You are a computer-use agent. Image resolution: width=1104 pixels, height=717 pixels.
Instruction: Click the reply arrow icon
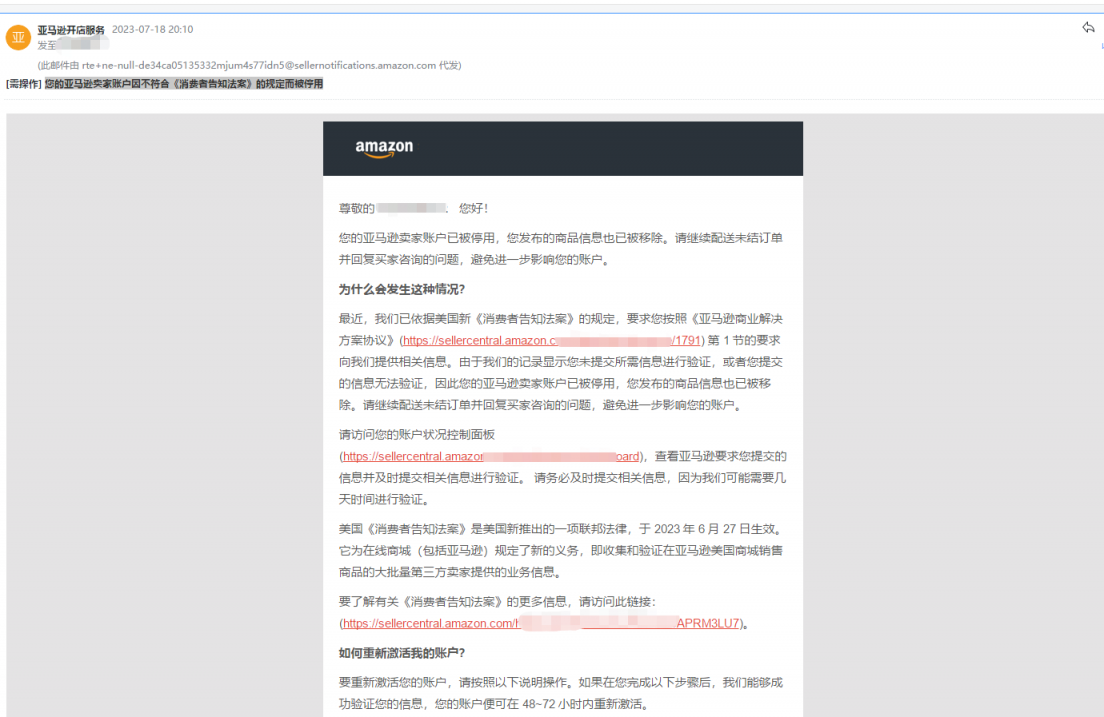[x=1089, y=28]
